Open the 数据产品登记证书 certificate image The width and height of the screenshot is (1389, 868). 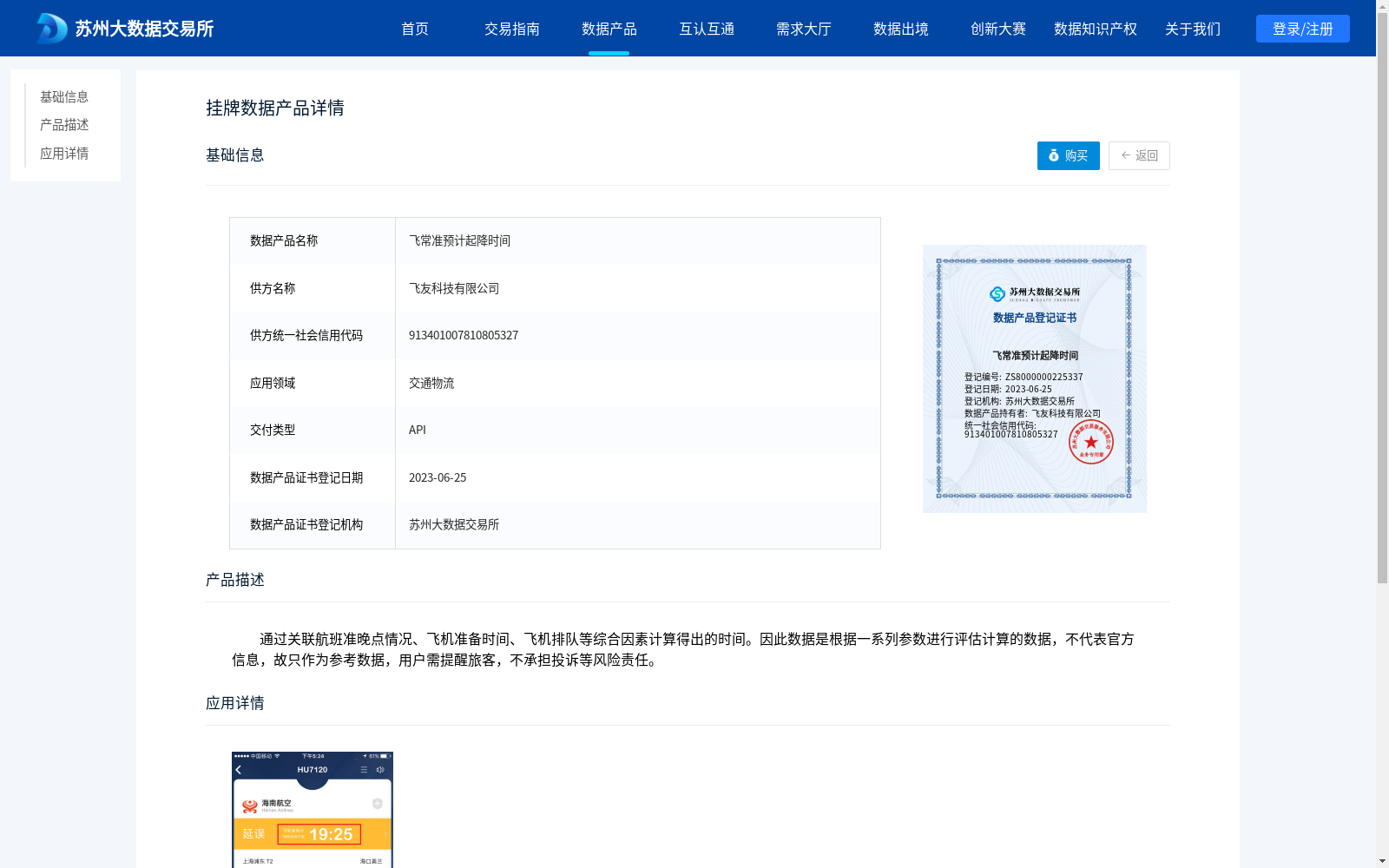[x=1035, y=378]
